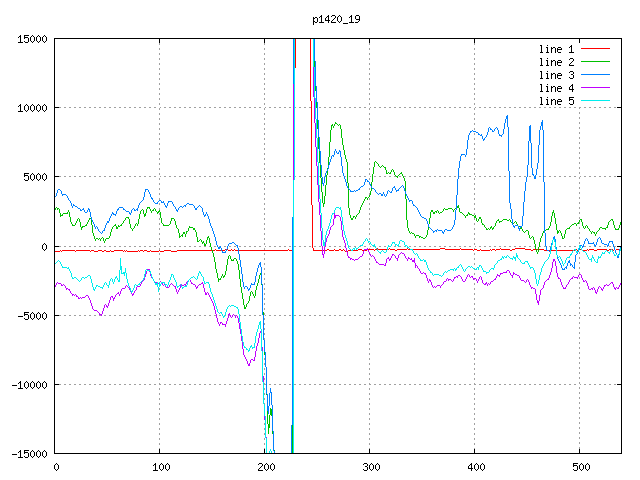640x480 pixels.
Task: Click the x-axis label 100
Action: 161,467
